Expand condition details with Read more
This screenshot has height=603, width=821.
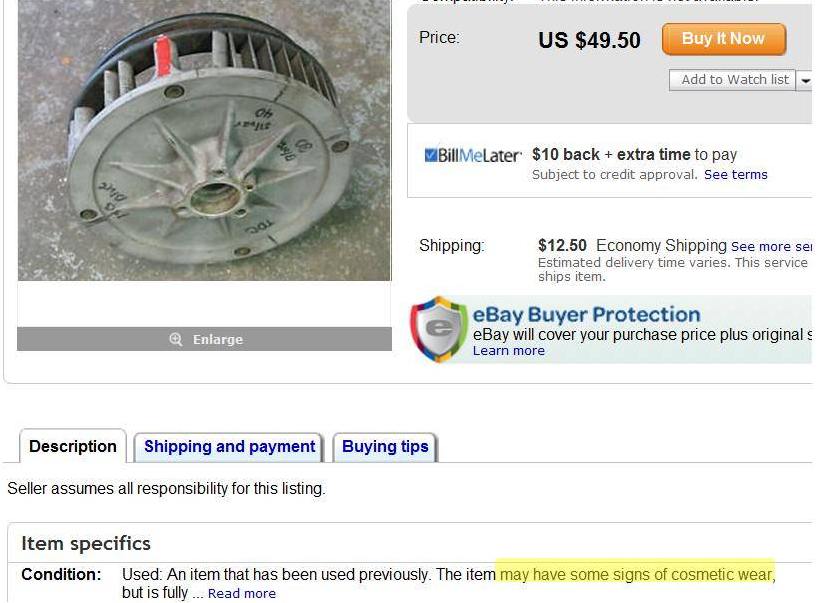click(x=241, y=594)
